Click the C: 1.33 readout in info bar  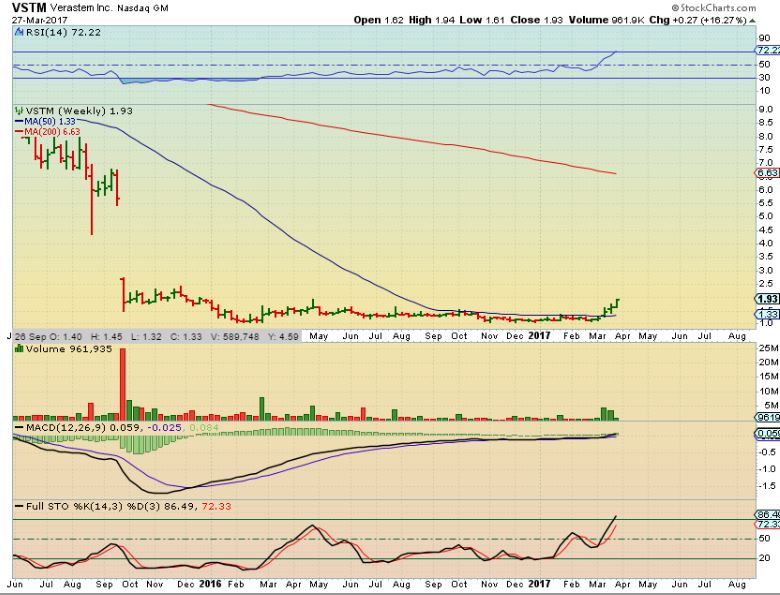(x=186, y=336)
